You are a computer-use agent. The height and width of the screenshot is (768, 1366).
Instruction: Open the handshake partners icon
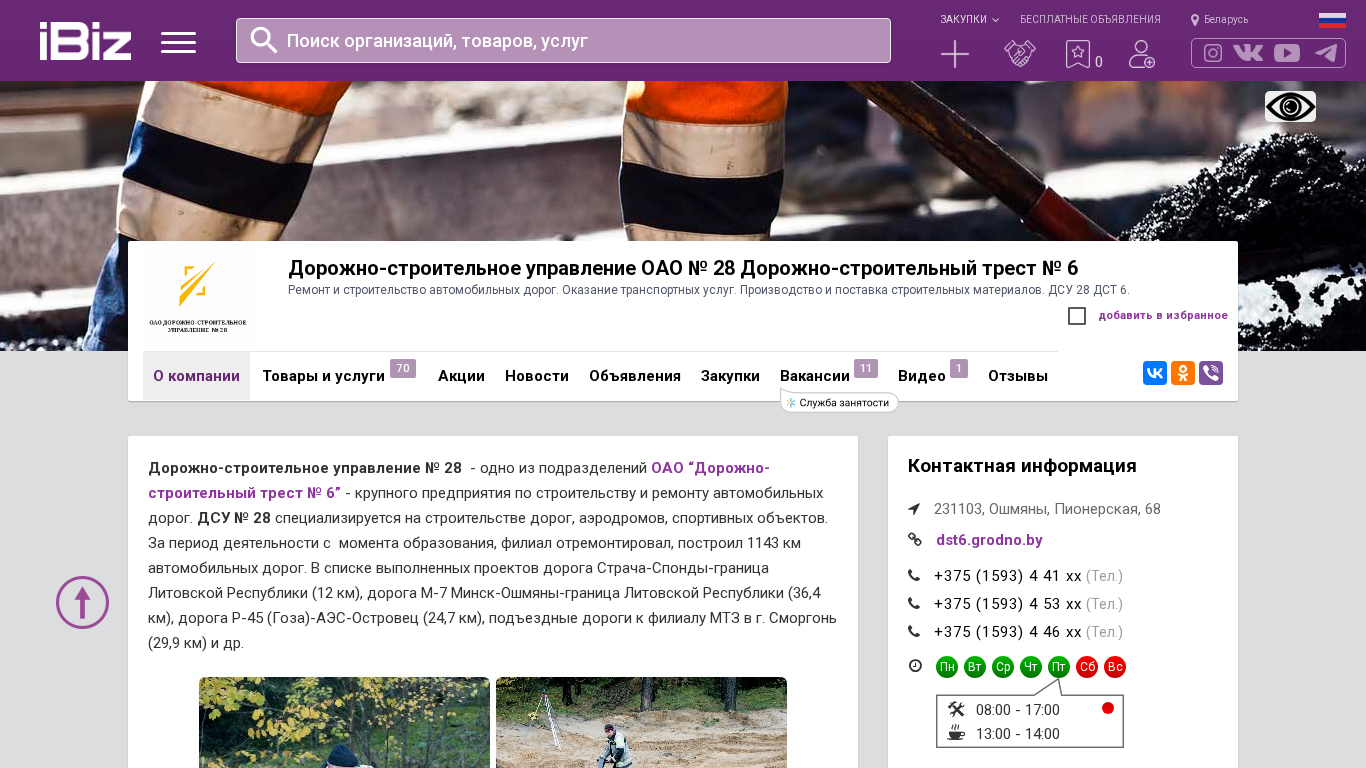tap(1020, 54)
